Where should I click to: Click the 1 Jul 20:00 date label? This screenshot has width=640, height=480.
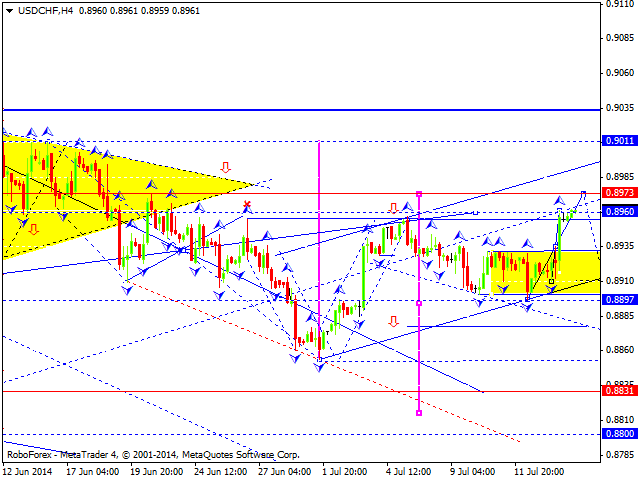coord(342,471)
